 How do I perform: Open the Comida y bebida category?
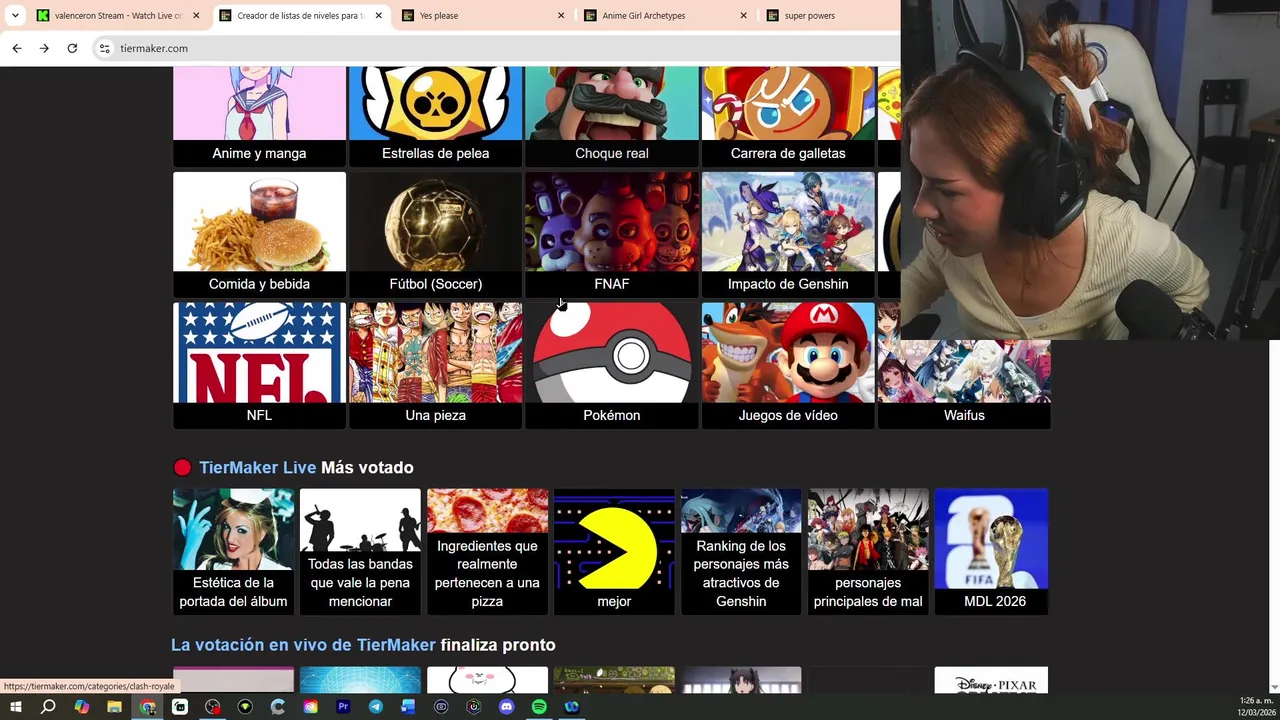pyautogui.click(x=259, y=235)
